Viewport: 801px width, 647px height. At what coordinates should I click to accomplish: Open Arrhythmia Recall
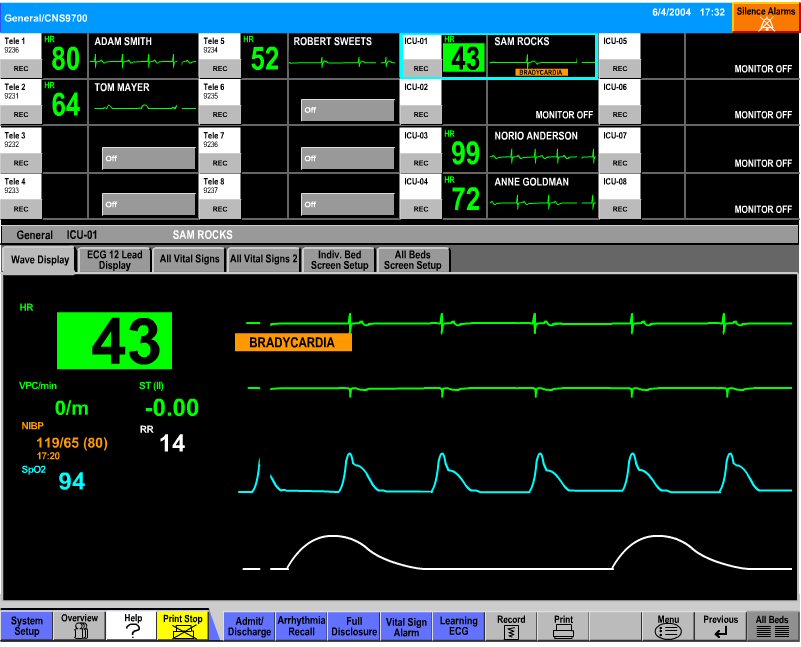301,626
